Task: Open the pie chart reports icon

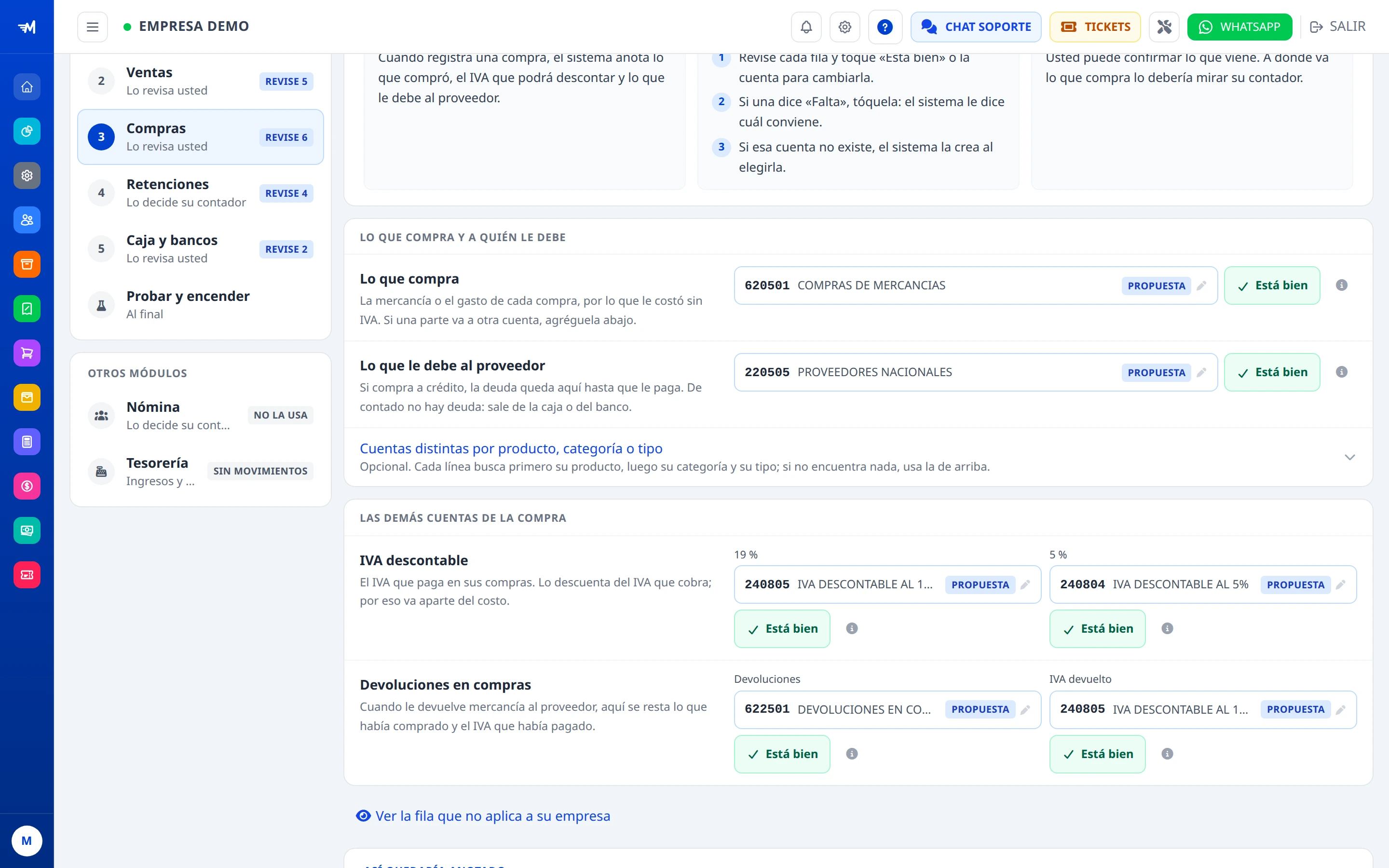Action: coord(27,131)
